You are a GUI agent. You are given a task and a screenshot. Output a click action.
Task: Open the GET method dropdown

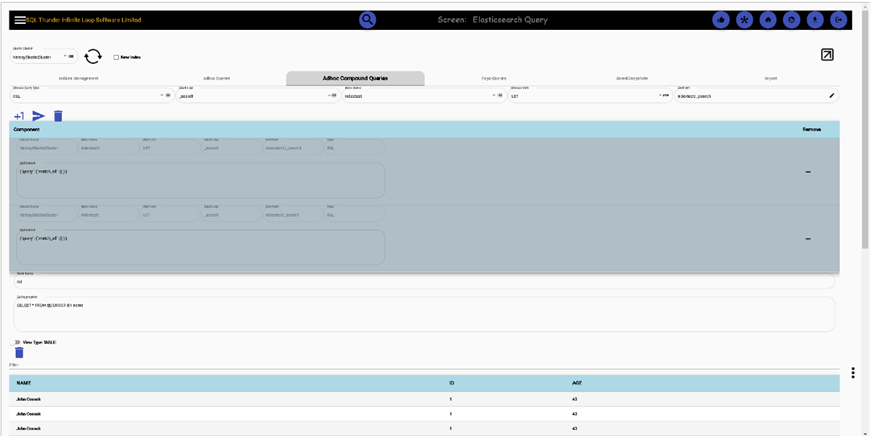[590, 96]
